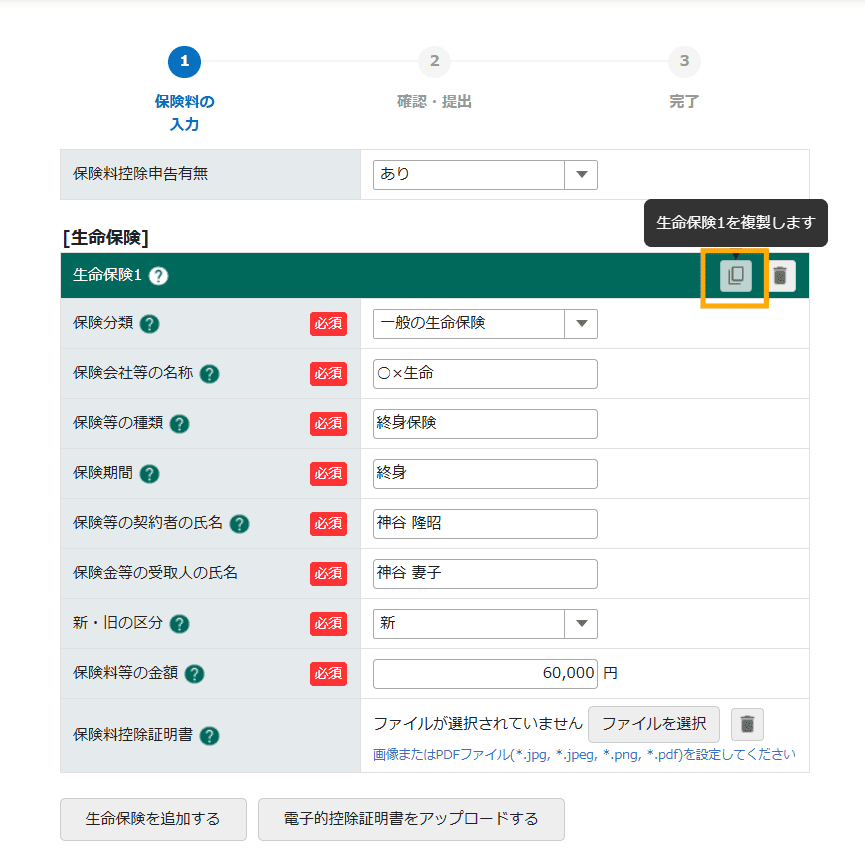Open the 新・旧の区分 dropdown showing 新
Viewport: 865px width, 852px height.
[x=485, y=624]
